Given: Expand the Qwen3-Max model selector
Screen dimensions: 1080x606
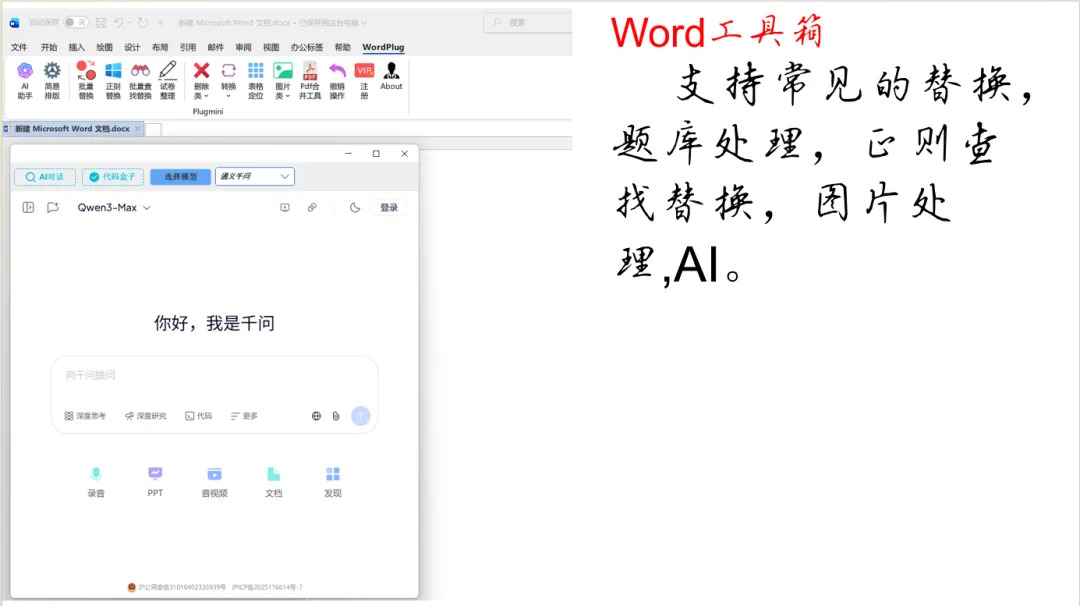Looking at the screenshot, I should click(114, 207).
